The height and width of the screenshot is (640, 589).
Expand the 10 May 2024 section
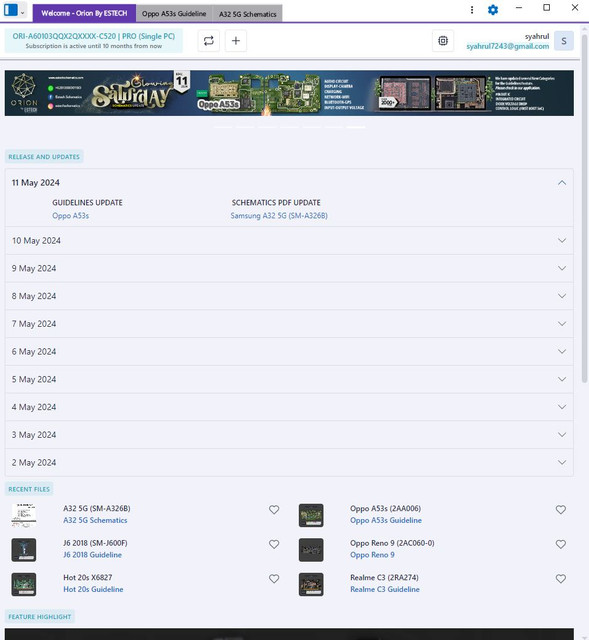pyautogui.click(x=289, y=241)
